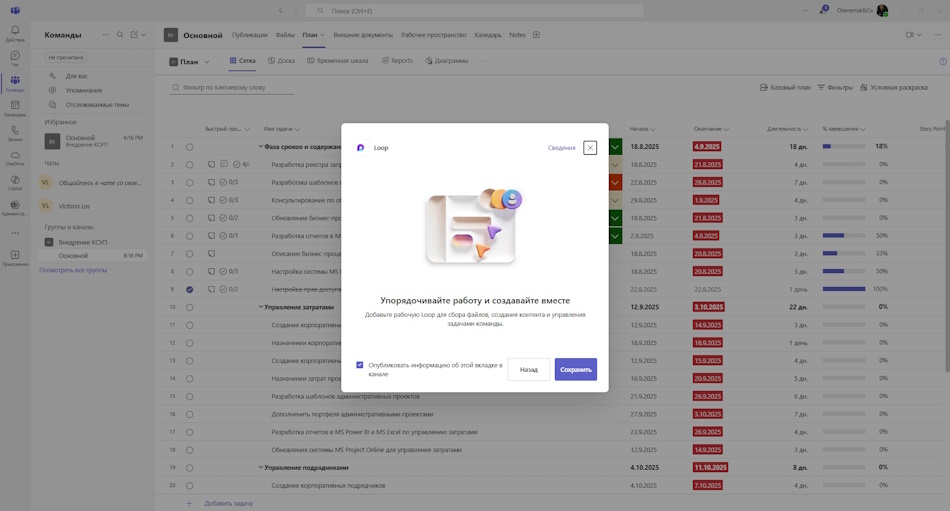Mark task row 20 complete circle
950x511 pixels.
[x=190, y=486]
